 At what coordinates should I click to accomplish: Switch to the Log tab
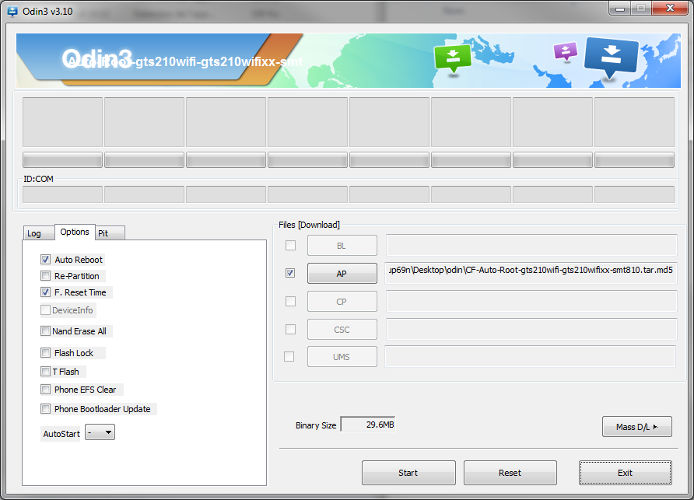[x=38, y=233]
